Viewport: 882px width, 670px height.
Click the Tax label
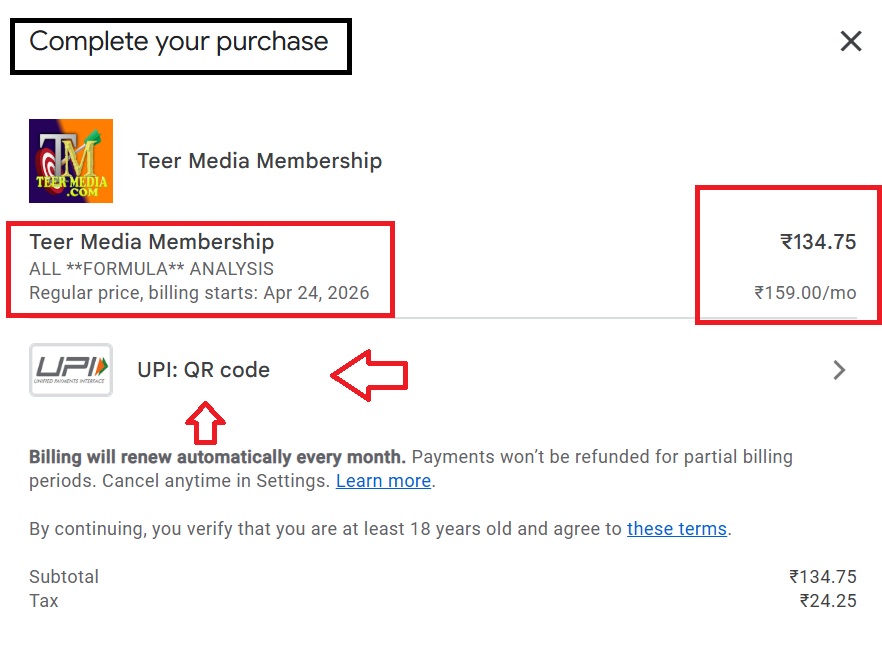click(44, 601)
